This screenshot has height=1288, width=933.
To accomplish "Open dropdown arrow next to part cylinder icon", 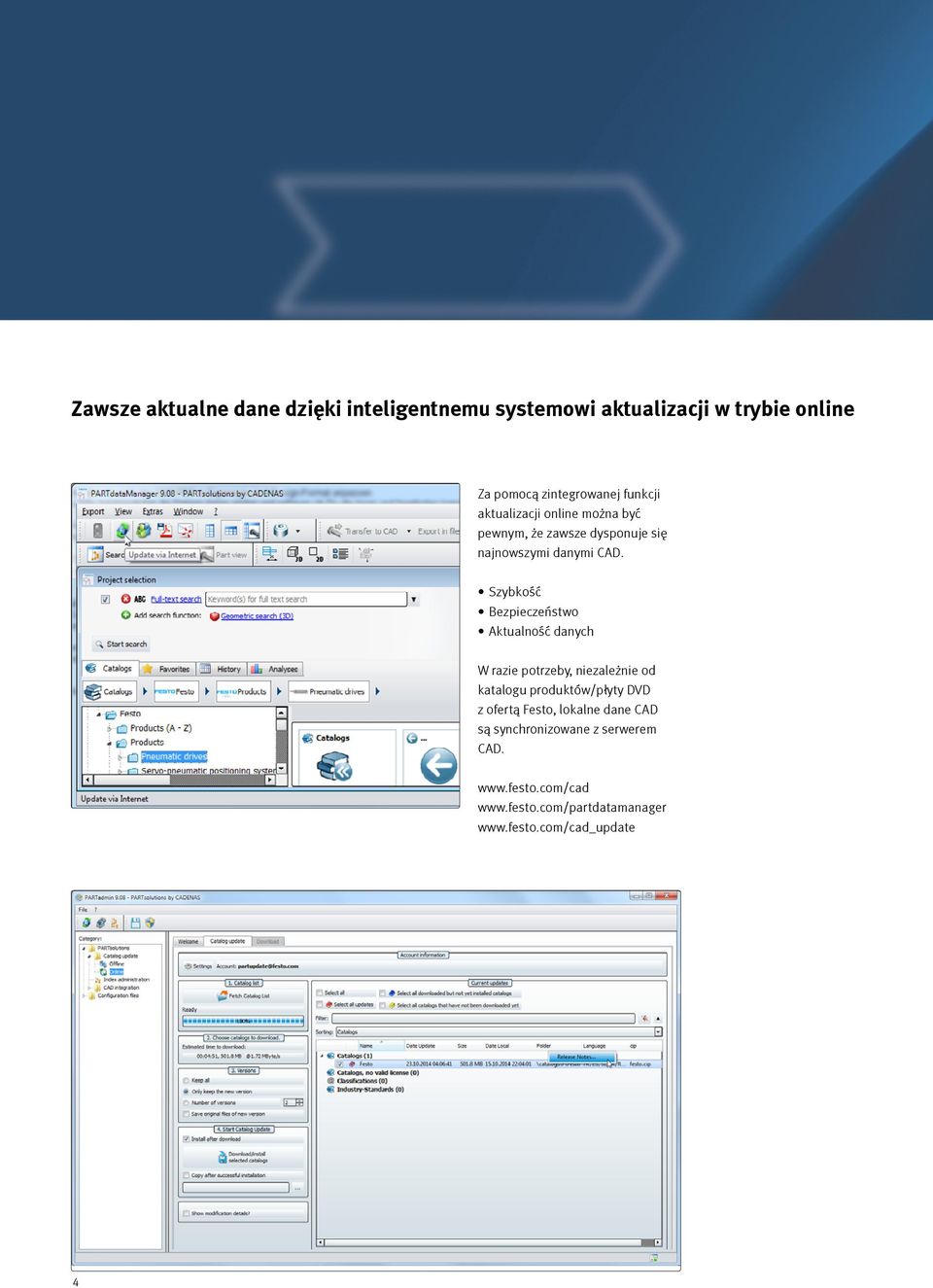I will pos(297,531).
